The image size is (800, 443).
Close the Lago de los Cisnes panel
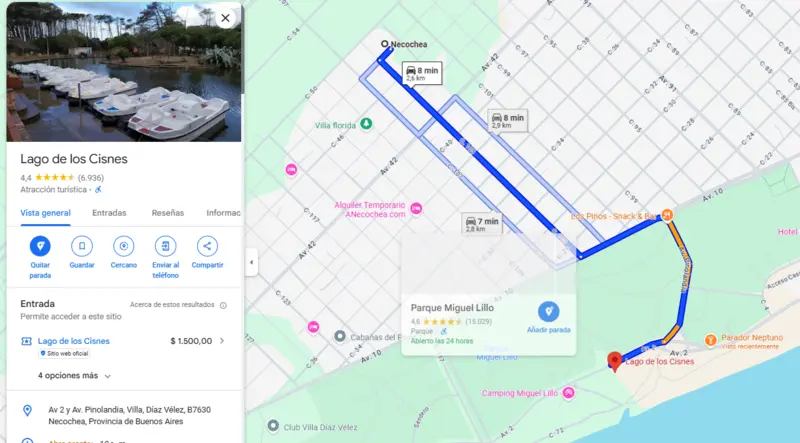225,18
